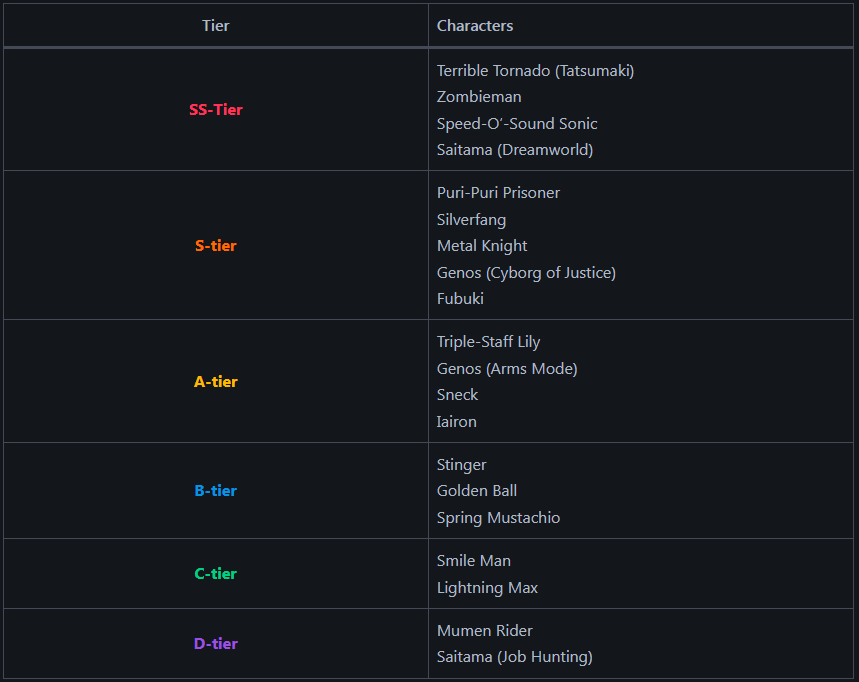Select the B-tier label
859x682 pixels.
[x=215, y=490]
